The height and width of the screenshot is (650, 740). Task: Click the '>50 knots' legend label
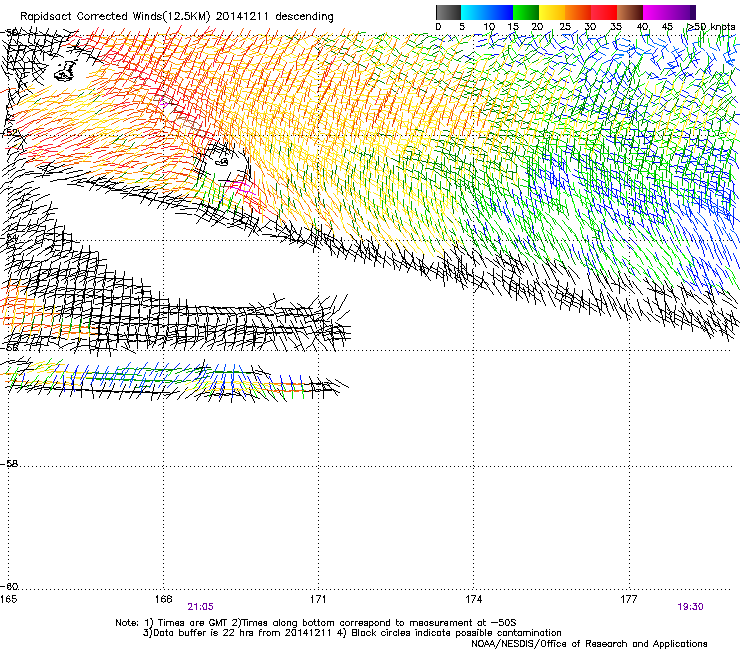[x=712, y=27]
